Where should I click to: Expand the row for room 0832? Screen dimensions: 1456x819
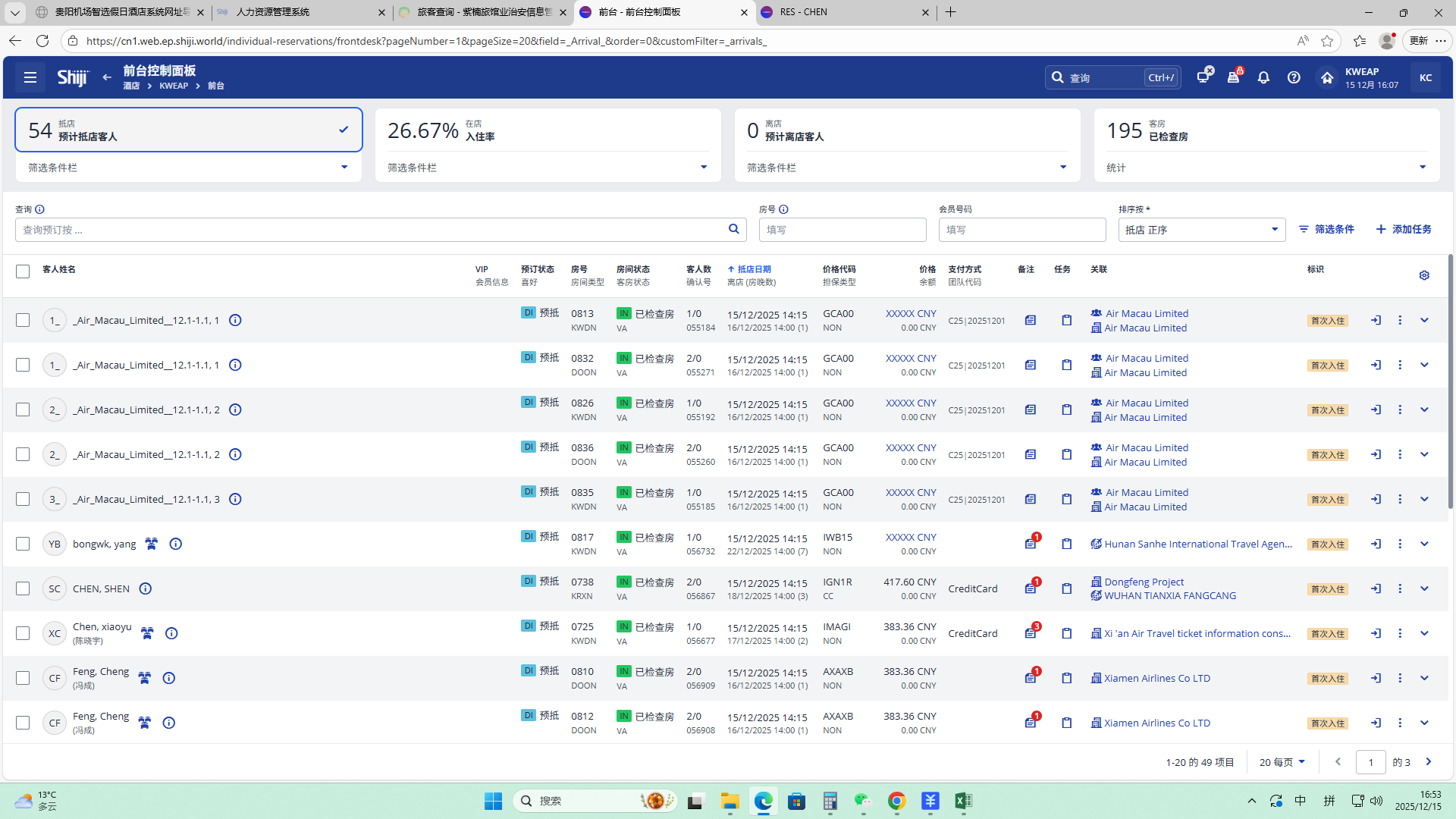pos(1424,365)
